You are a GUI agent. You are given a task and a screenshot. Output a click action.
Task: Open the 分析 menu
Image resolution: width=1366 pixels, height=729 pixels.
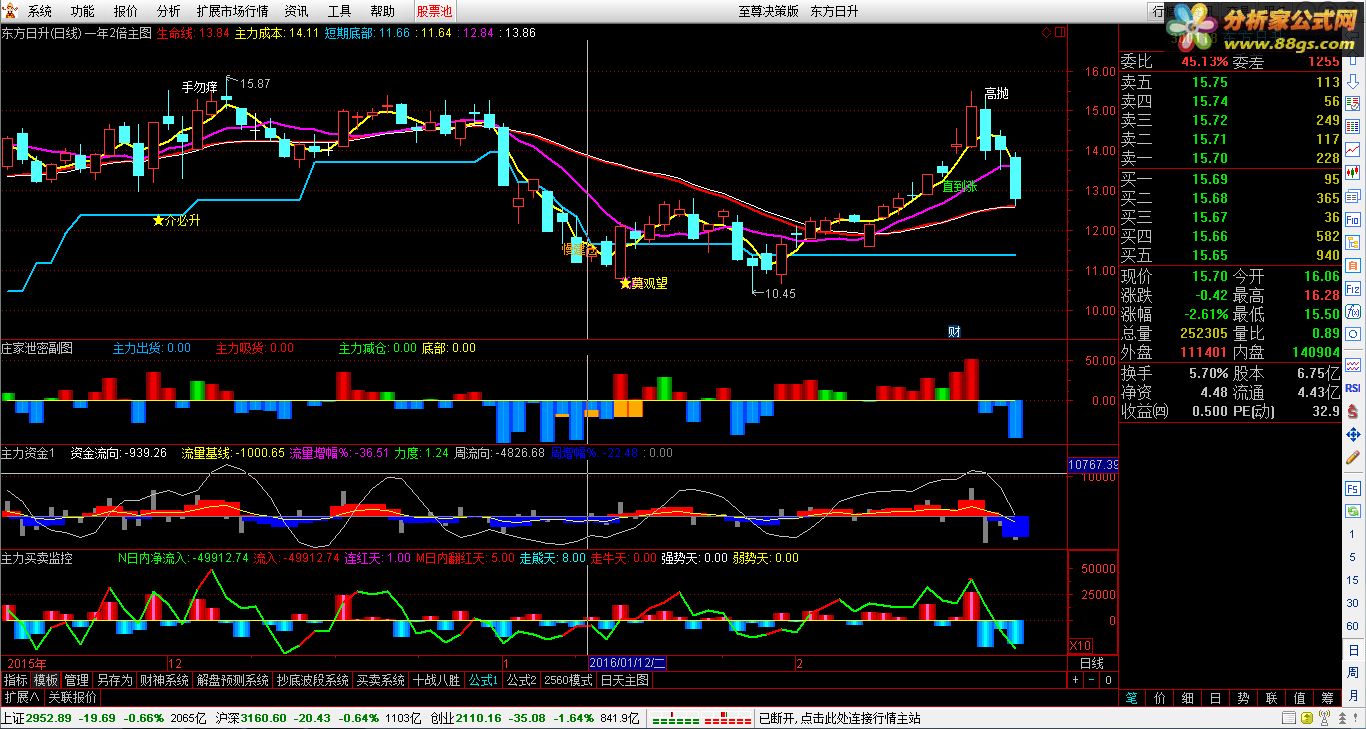[x=169, y=11]
